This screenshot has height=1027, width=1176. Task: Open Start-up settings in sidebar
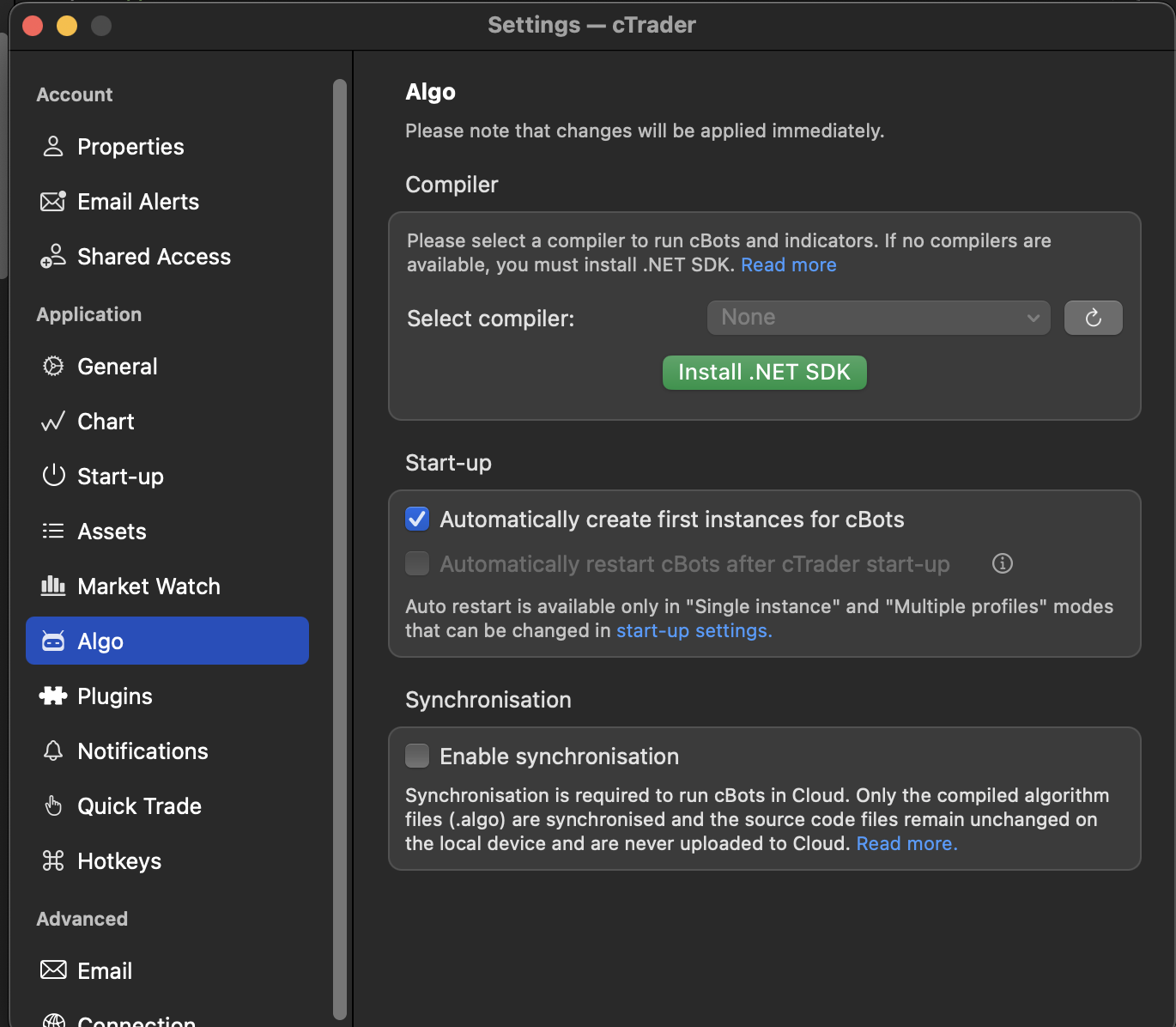[167, 477]
